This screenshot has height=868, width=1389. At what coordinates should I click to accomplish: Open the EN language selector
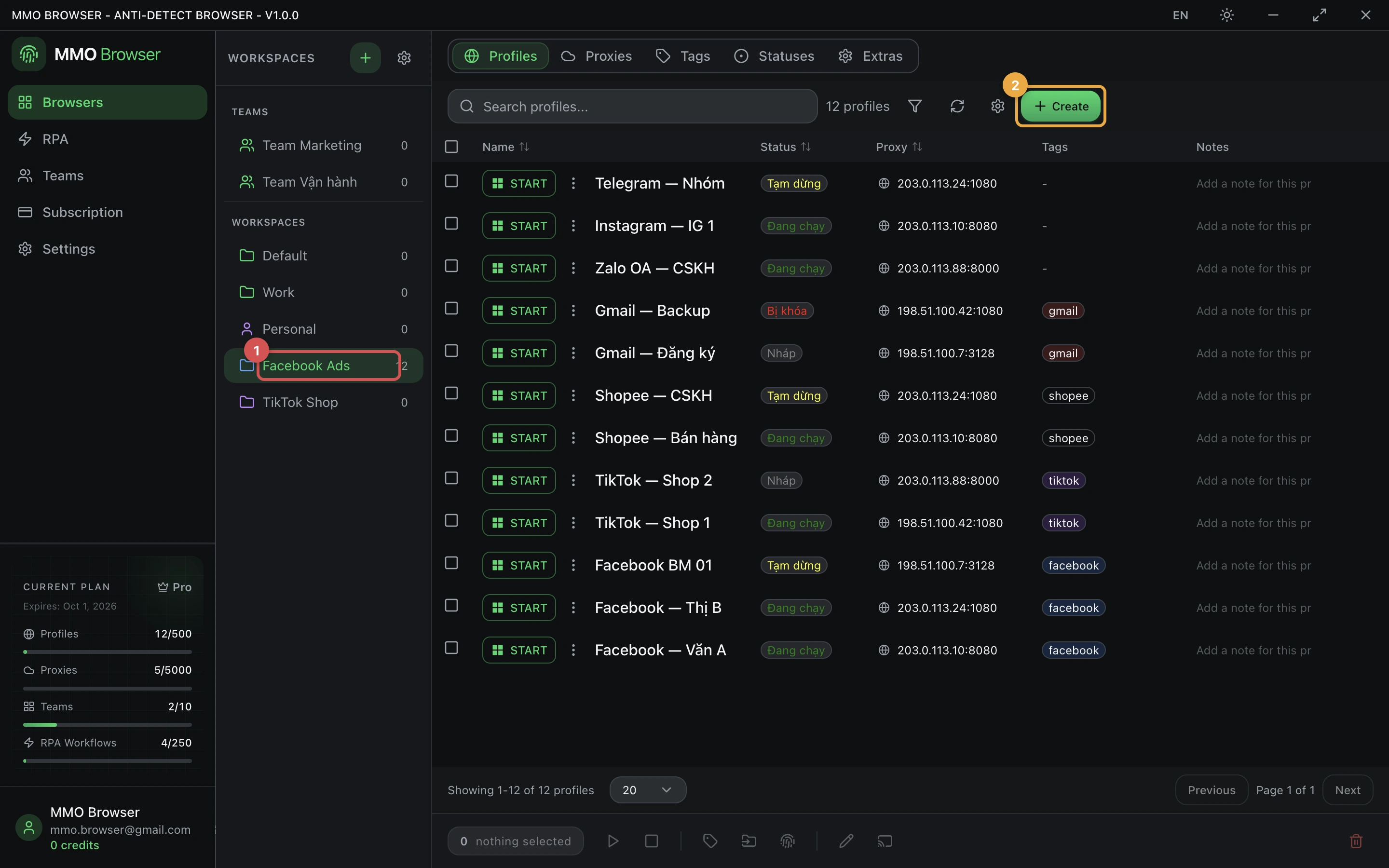[x=1181, y=15]
